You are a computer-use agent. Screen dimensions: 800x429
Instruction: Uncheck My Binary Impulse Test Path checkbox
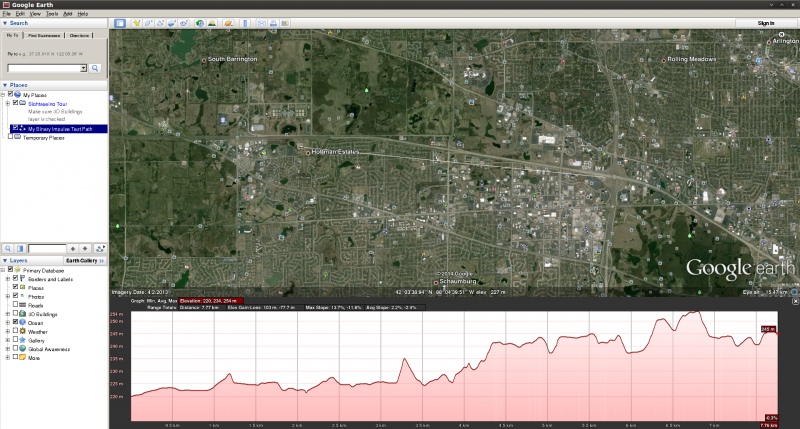(15, 128)
